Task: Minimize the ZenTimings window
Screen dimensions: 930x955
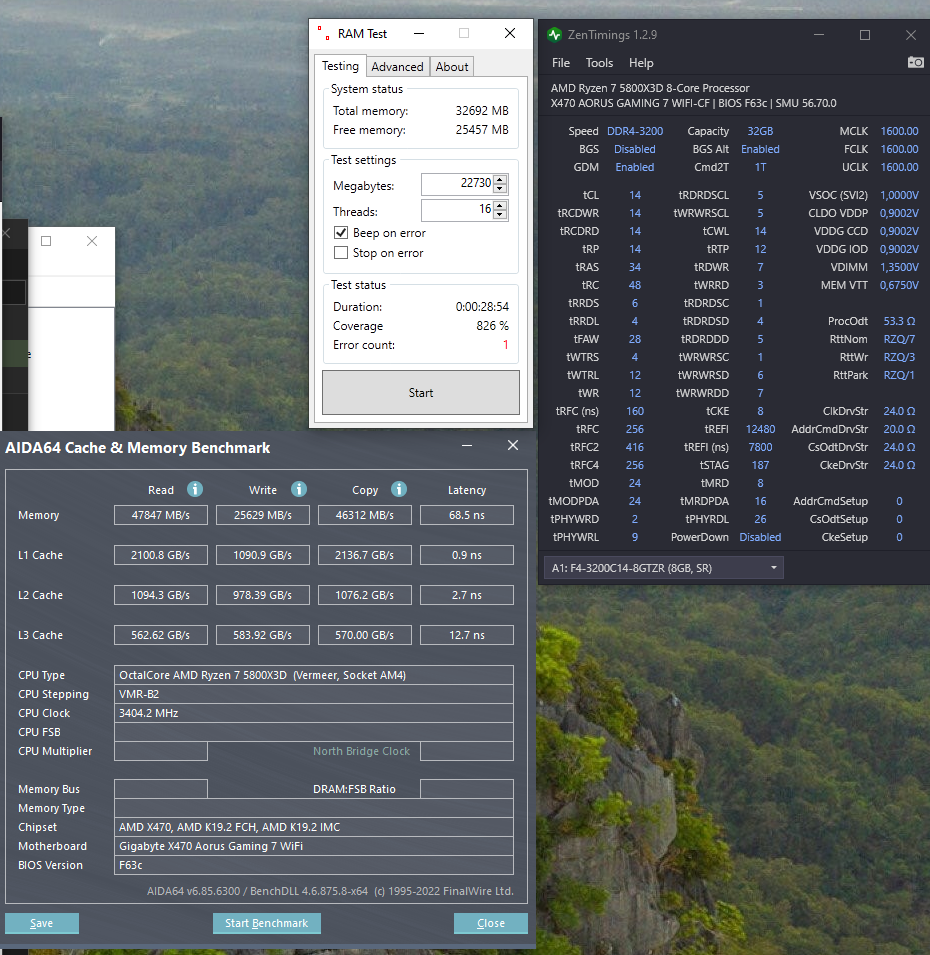Action: click(x=819, y=35)
